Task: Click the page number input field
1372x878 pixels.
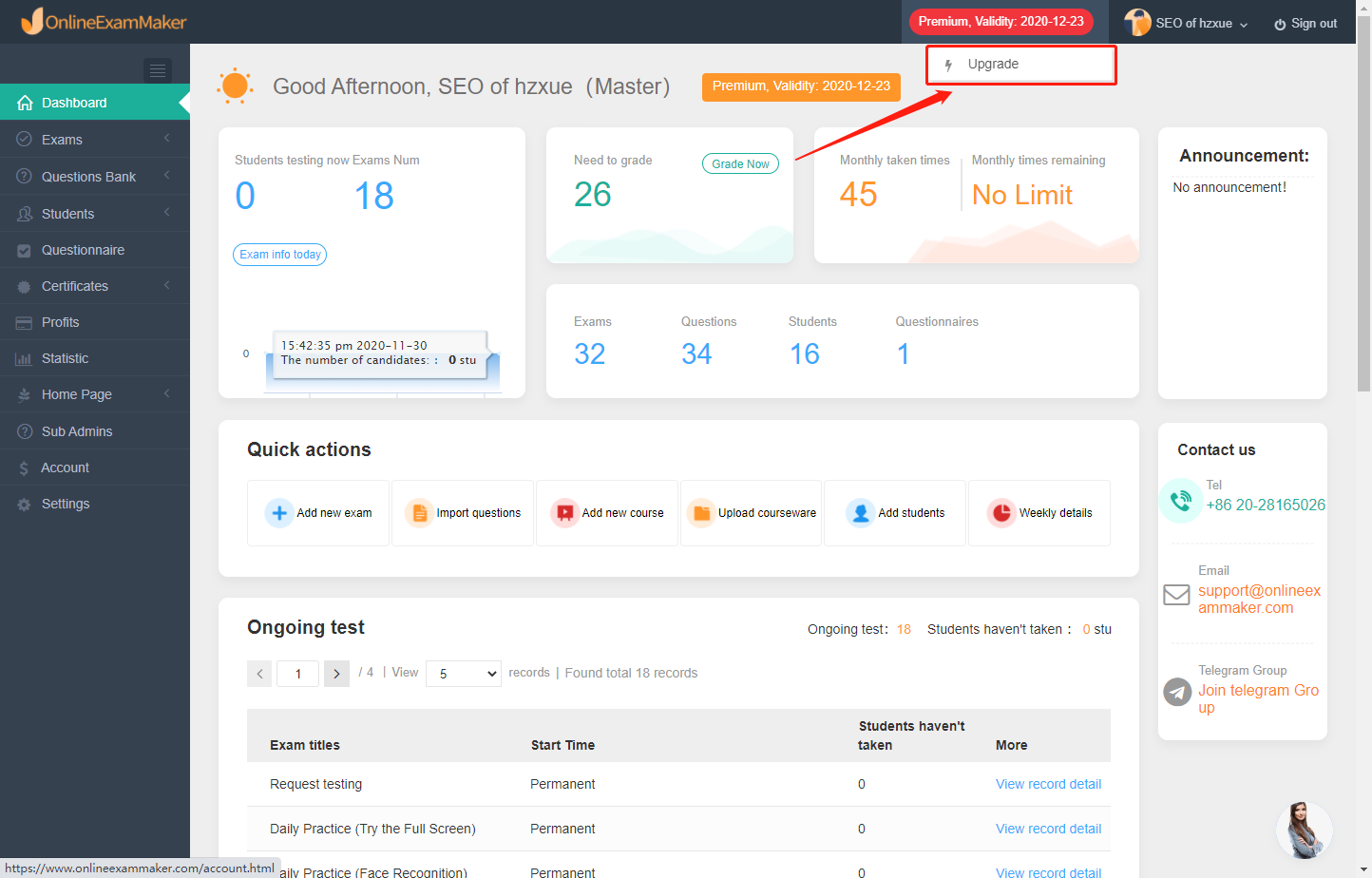Action: point(297,674)
